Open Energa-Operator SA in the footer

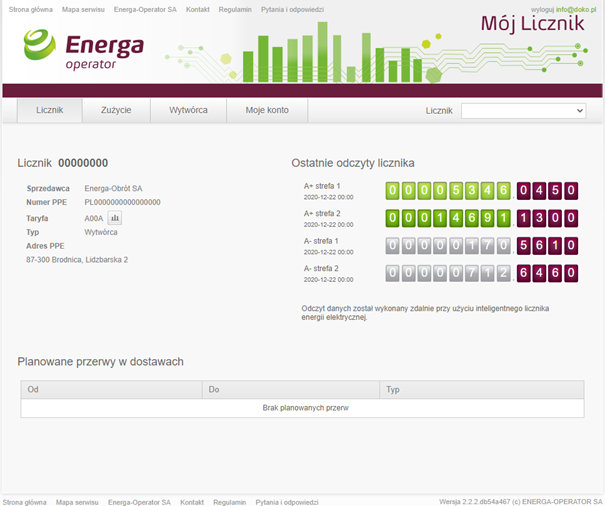click(139, 502)
